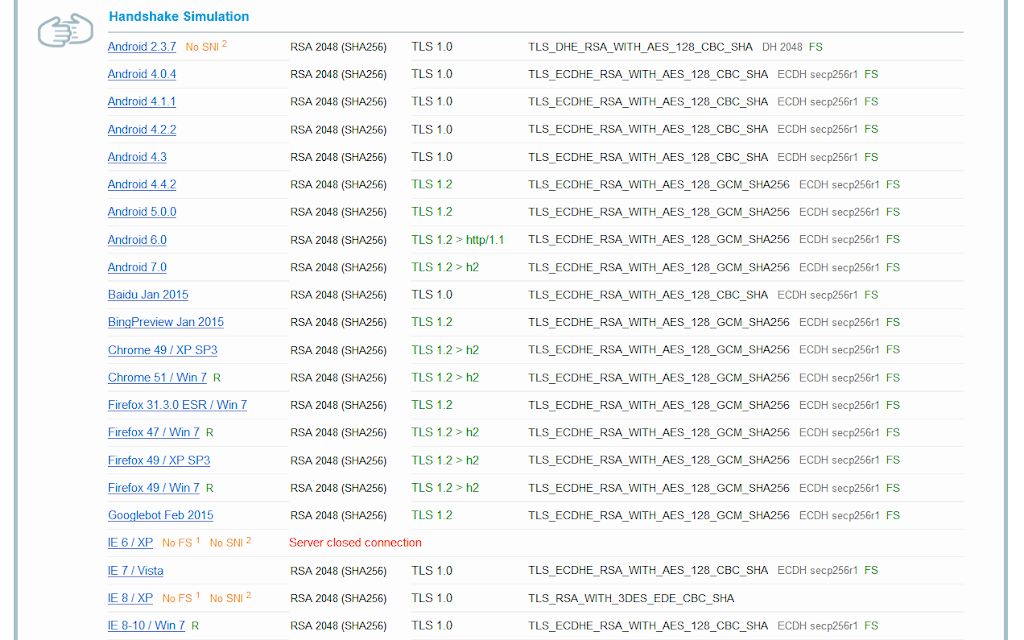Viewport: 1024px width, 640px height.
Task: Open the Chrome 51 / Win 7 link
Action: [157, 378]
